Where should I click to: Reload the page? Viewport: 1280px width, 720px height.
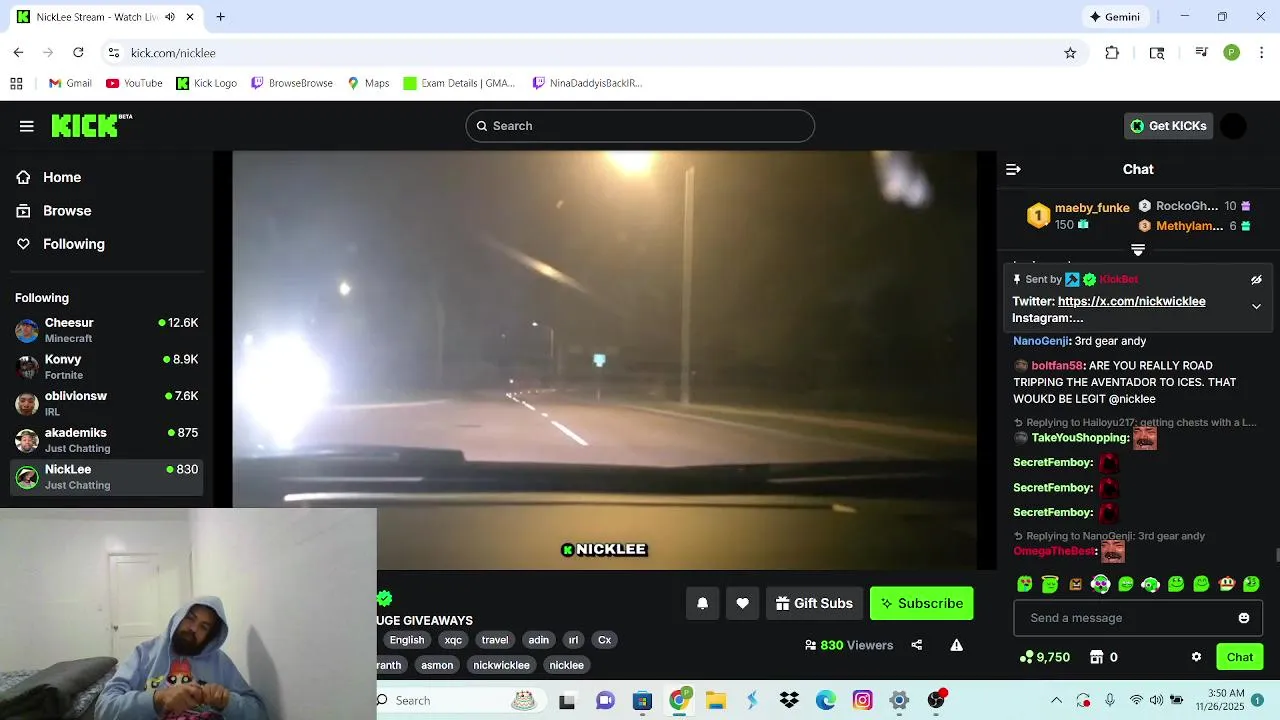78,53
